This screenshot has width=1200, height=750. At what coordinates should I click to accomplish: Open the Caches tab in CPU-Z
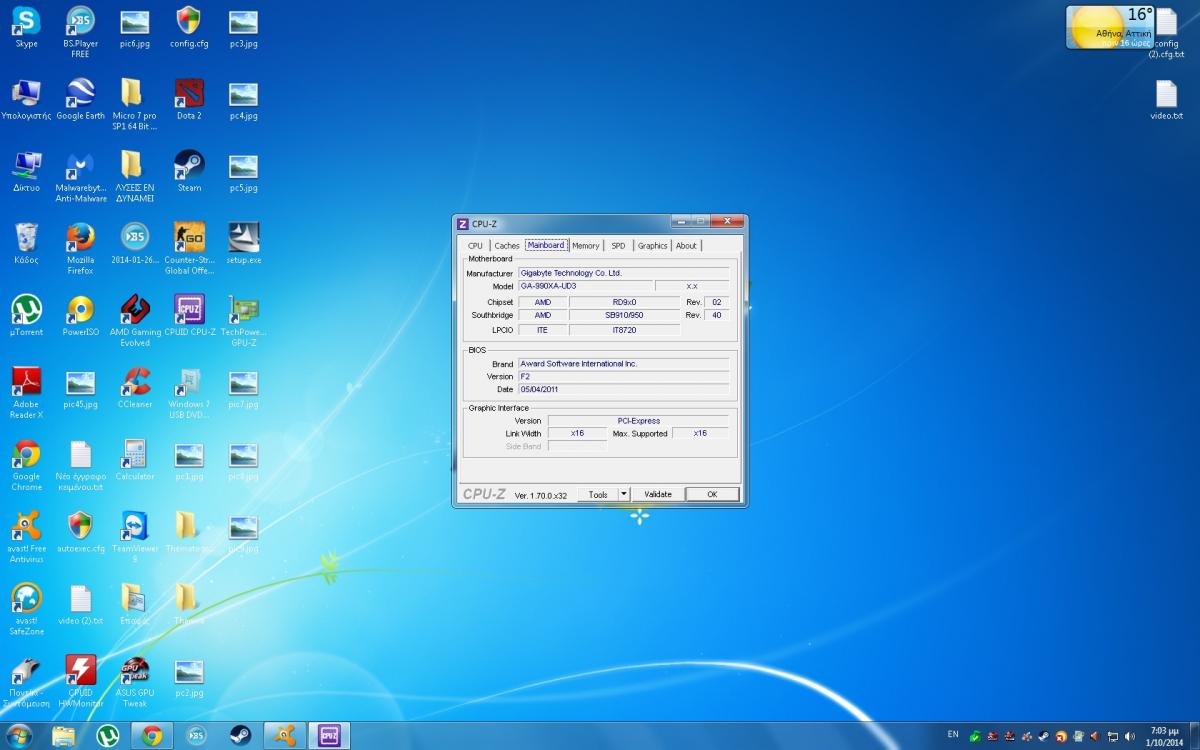(507, 245)
